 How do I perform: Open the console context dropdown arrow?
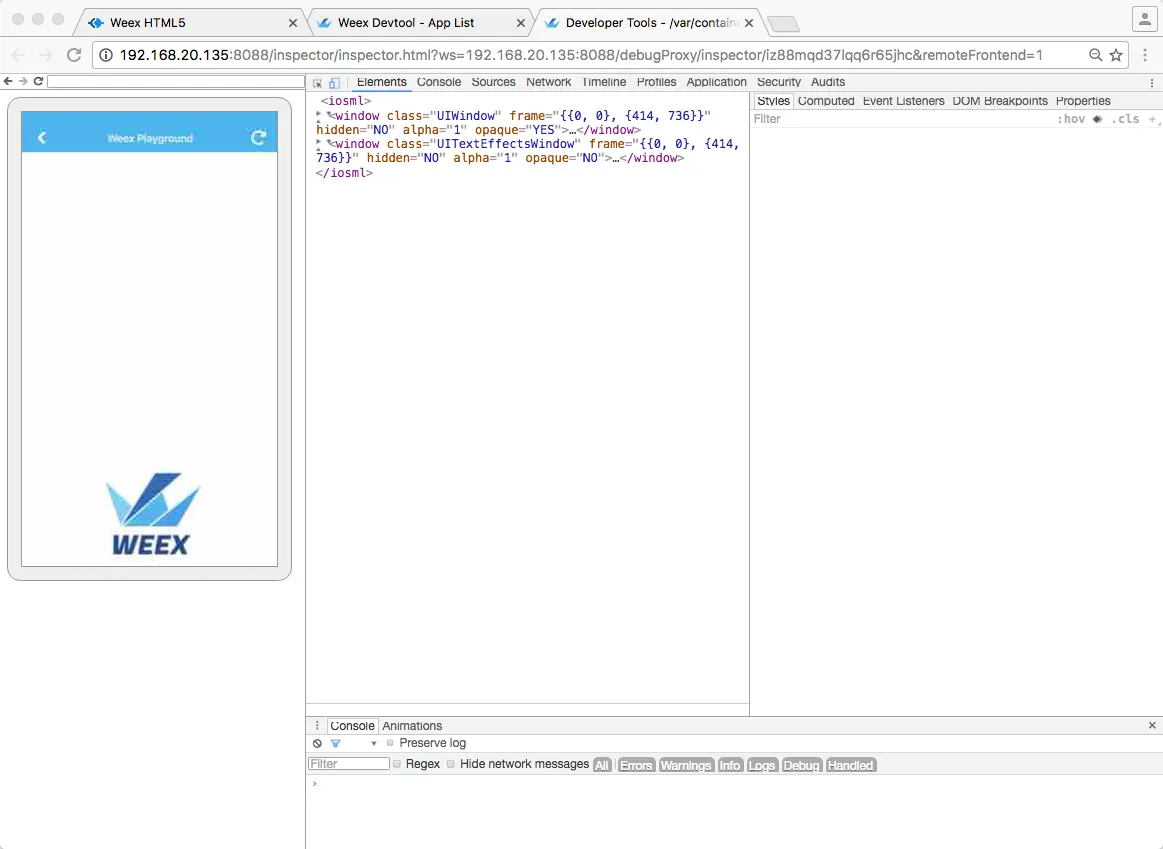point(374,744)
